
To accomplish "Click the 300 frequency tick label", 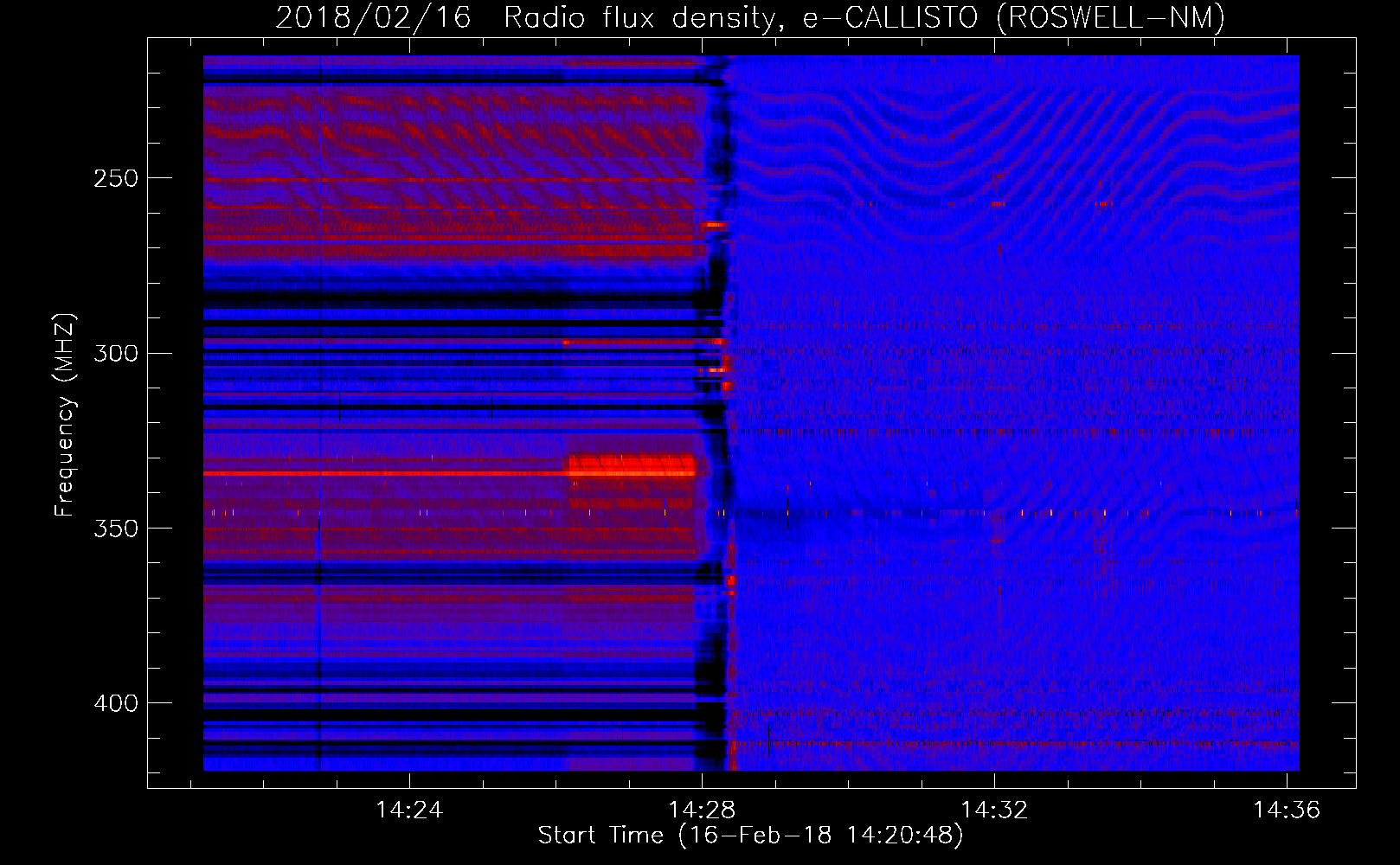I will (115, 353).
